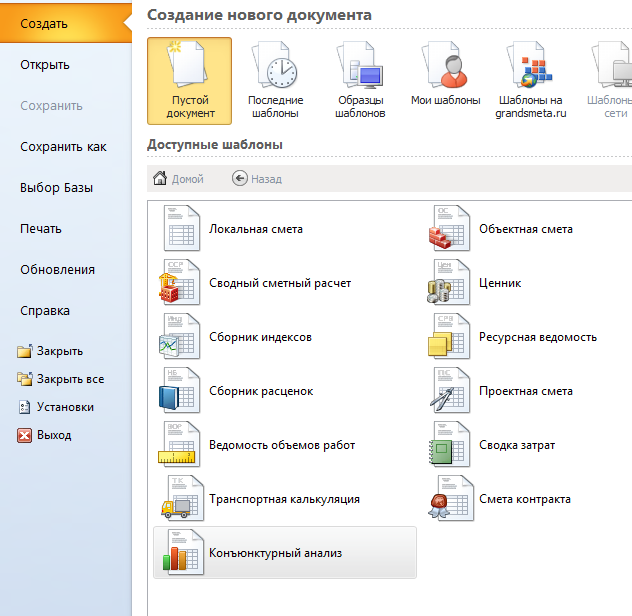Select the text Ресурсная ведомость

538,337
